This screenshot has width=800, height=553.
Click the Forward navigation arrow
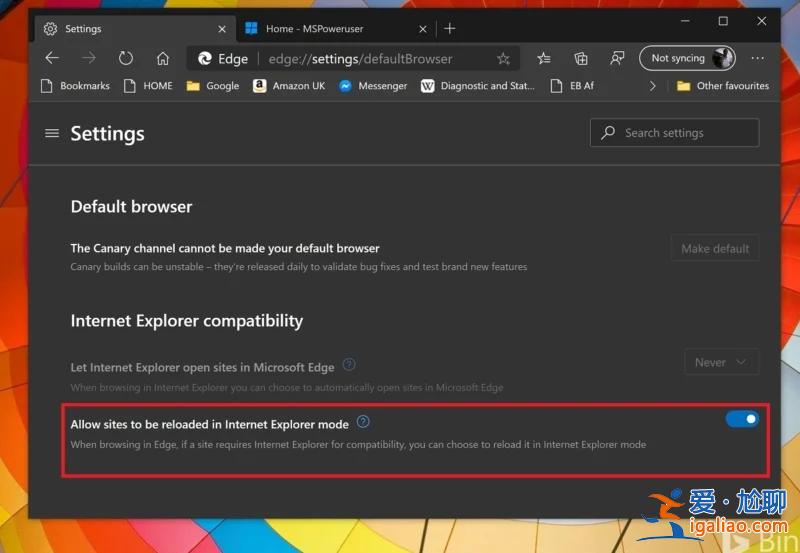(x=89, y=58)
